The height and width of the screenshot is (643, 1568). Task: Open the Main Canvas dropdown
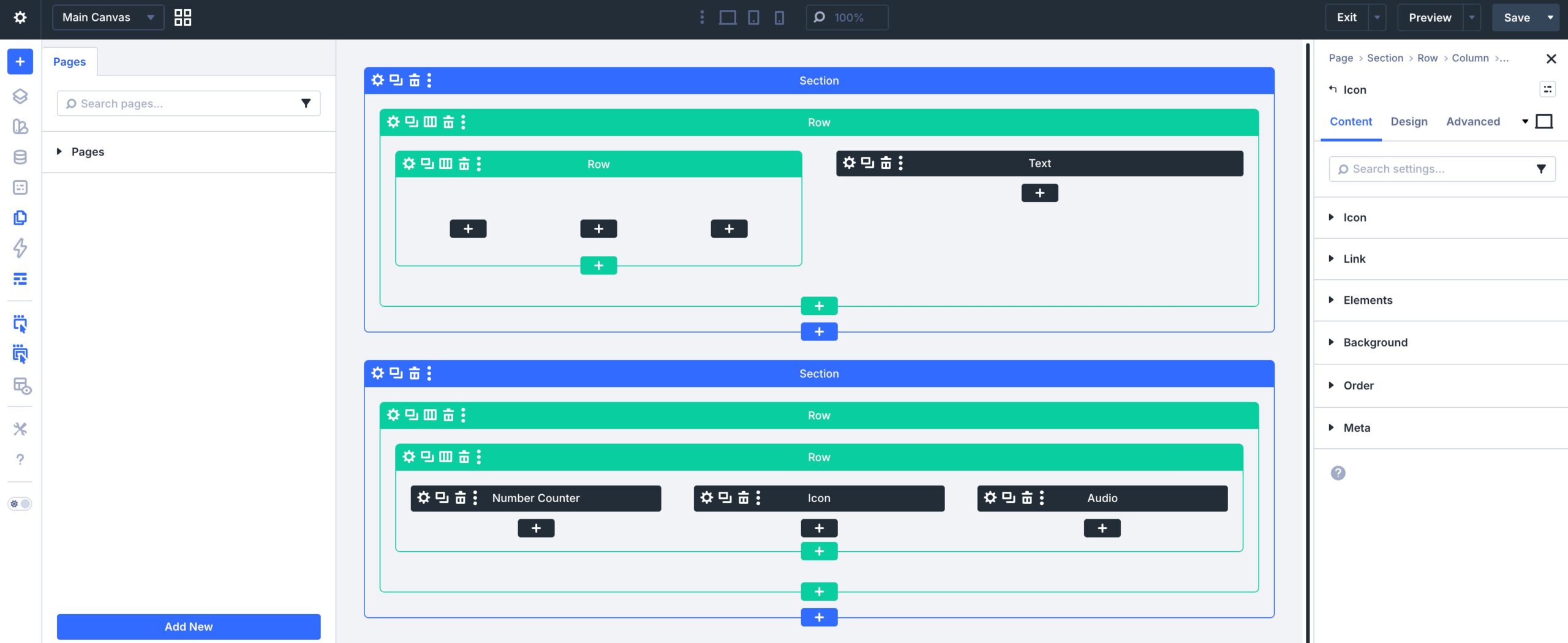[x=108, y=18]
